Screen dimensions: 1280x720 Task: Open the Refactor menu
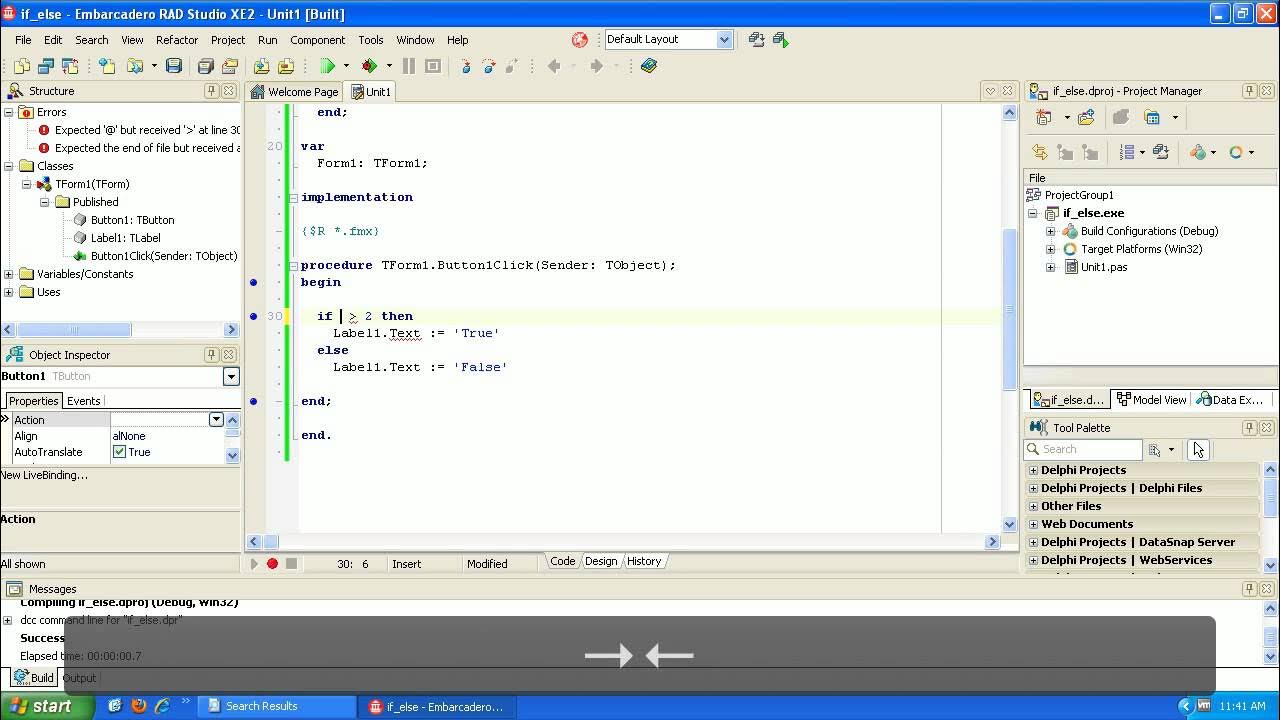[x=177, y=40]
